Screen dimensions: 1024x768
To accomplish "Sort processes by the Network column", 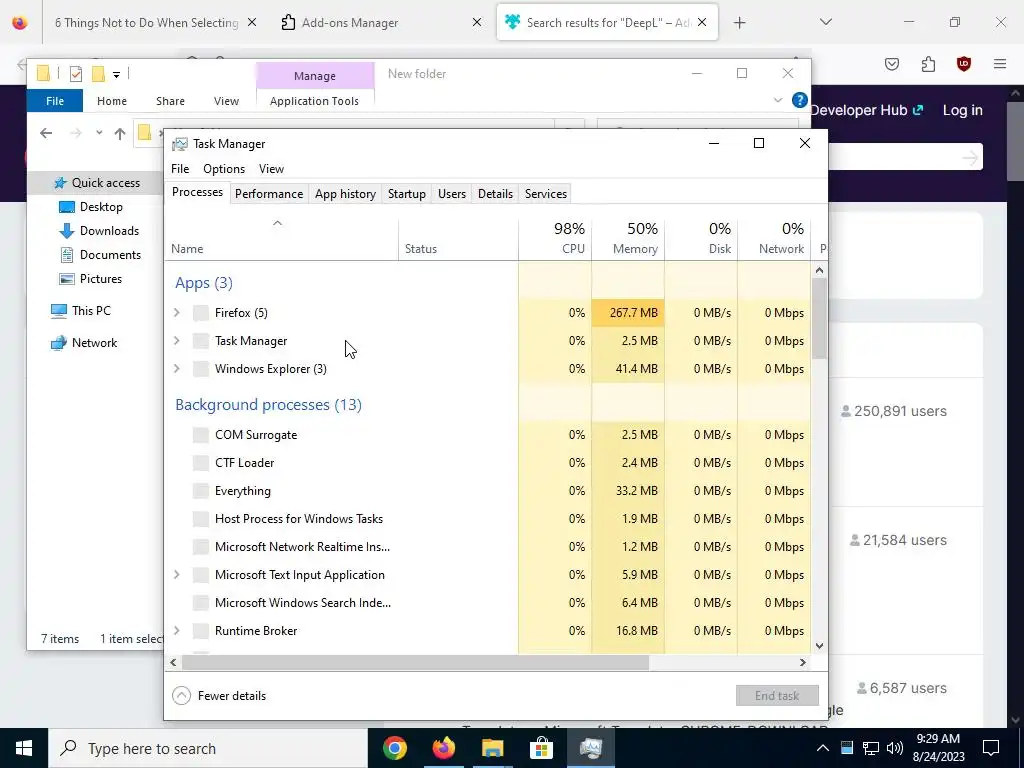I will coord(775,239).
